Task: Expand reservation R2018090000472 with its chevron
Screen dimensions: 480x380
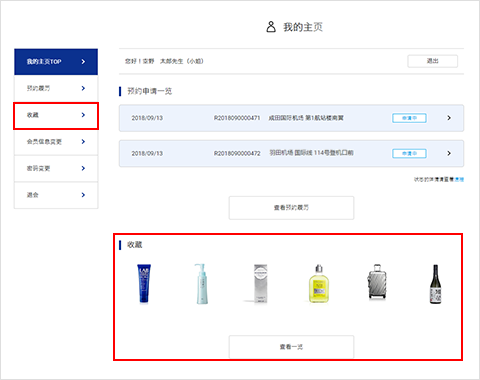Action: pos(449,153)
